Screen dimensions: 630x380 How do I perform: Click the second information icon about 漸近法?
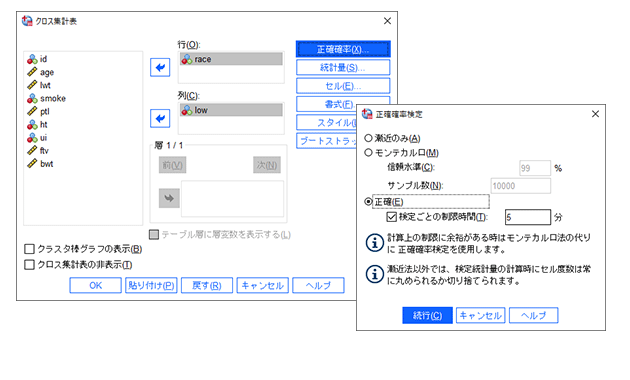point(374,274)
